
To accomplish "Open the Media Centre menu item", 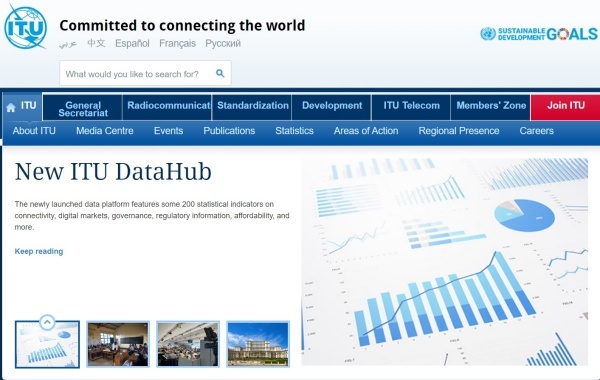I will [x=104, y=131].
